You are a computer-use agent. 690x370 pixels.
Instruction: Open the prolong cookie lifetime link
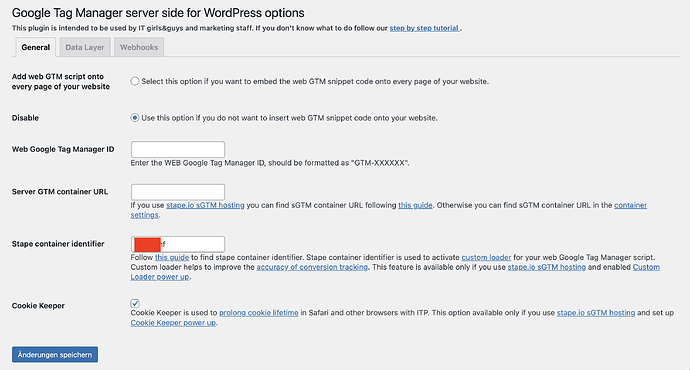coord(259,313)
